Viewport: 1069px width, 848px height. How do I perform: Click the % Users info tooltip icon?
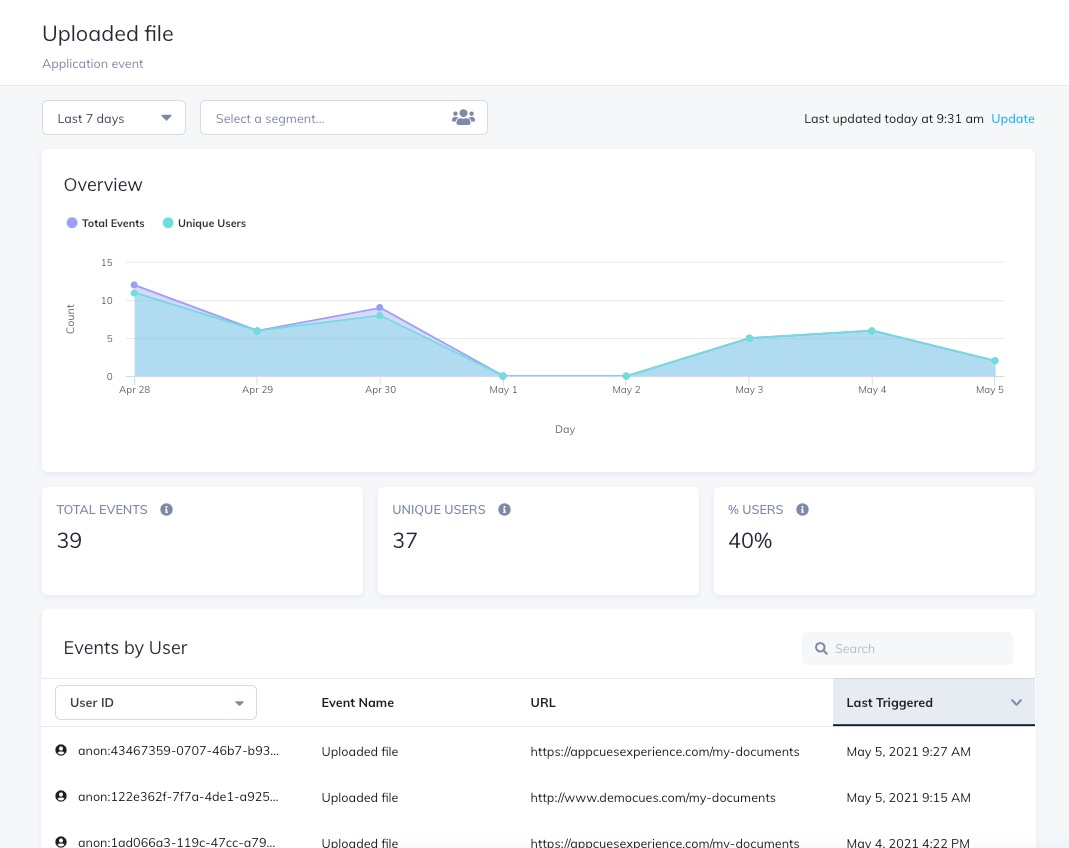(x=802, y=509)
